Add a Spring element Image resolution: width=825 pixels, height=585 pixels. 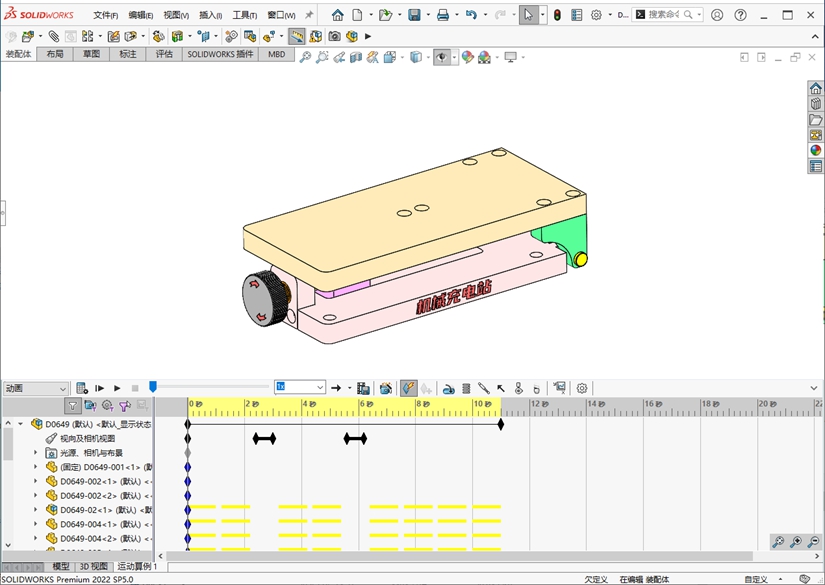click(466, 388)
